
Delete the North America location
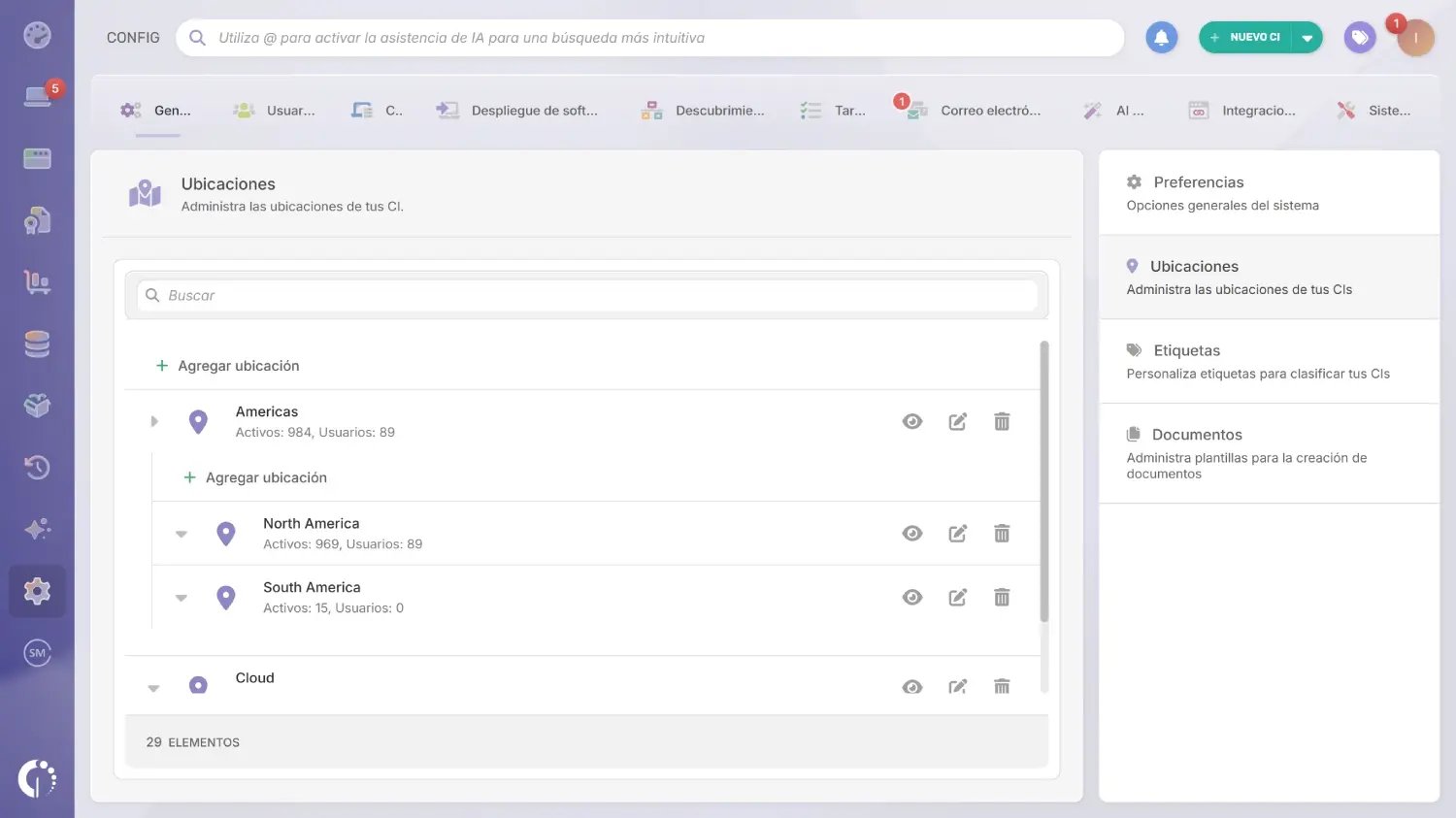tap(1002, 534)
